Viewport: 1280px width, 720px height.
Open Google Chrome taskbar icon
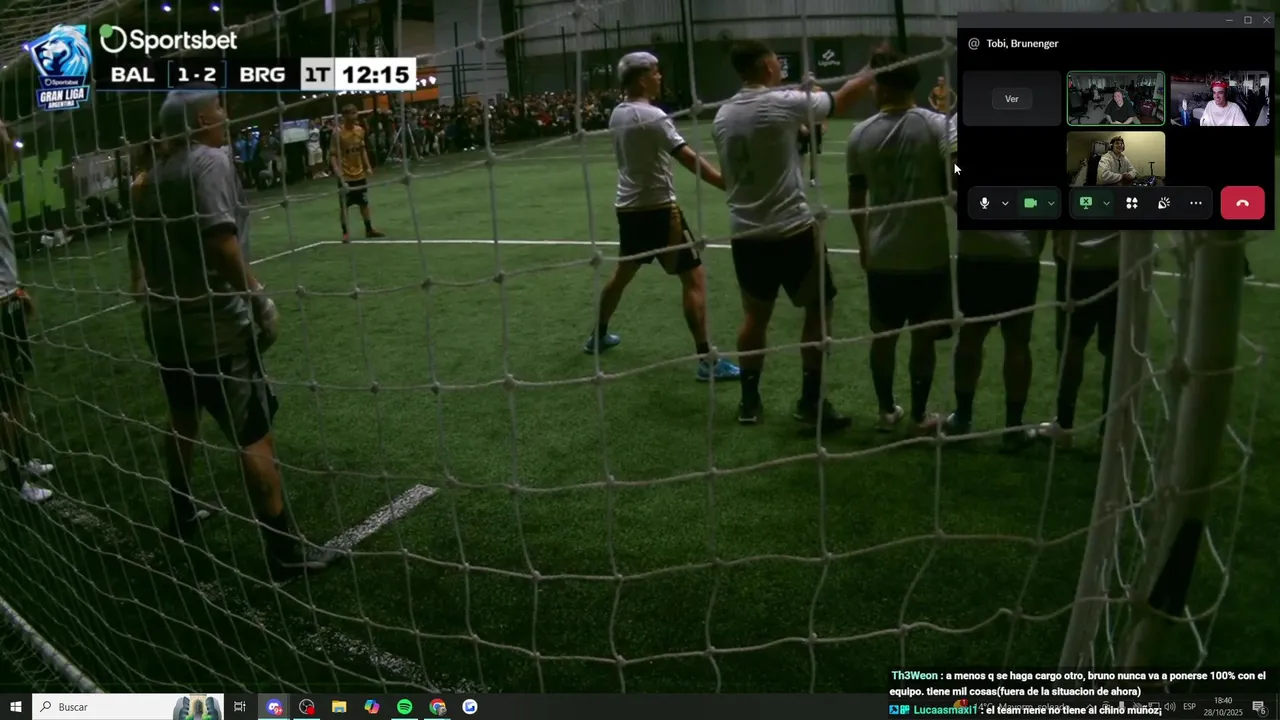438,707
